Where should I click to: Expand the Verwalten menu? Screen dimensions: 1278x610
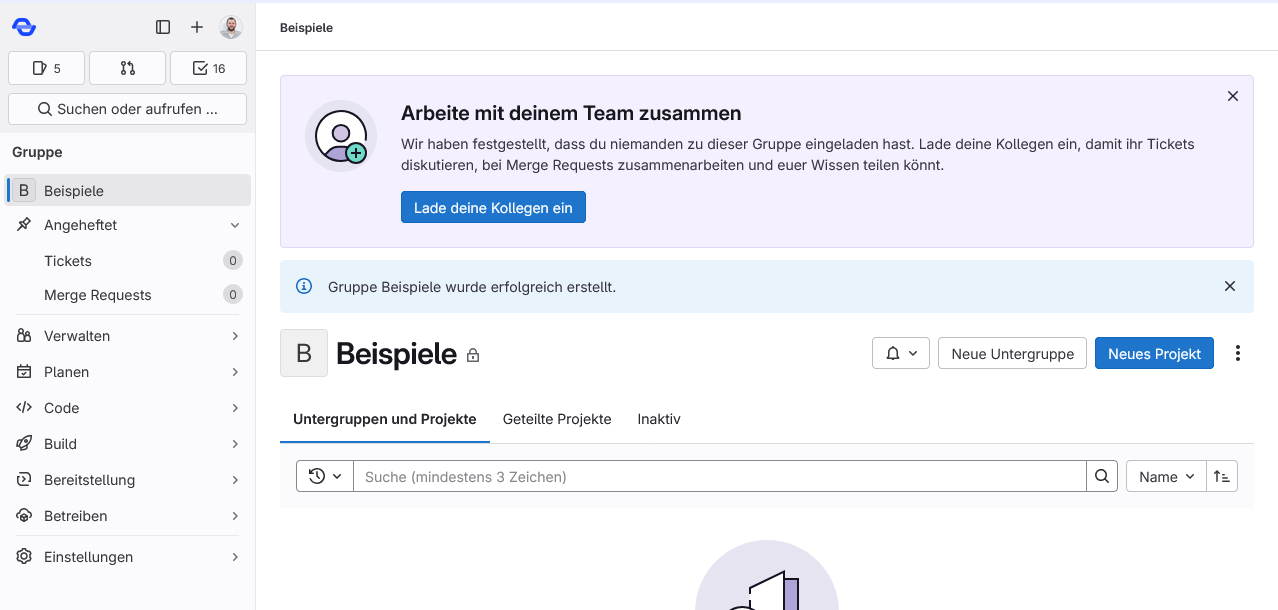[x=128, y=336]
